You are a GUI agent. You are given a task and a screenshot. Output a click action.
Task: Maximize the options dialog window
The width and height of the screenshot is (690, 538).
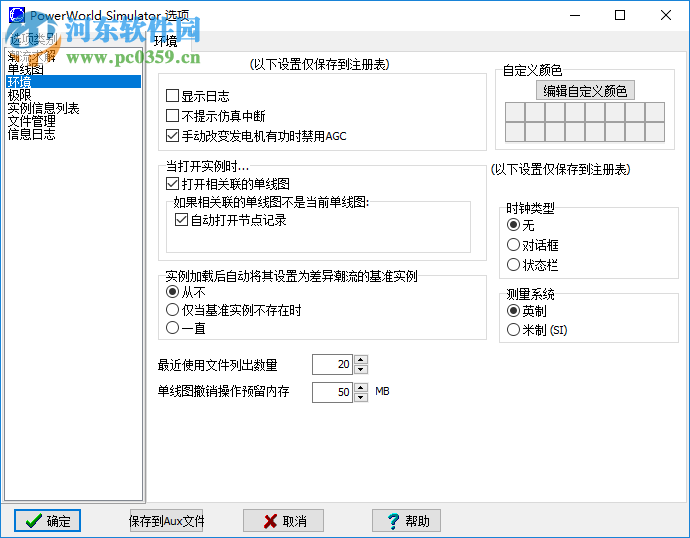[620, 15]
